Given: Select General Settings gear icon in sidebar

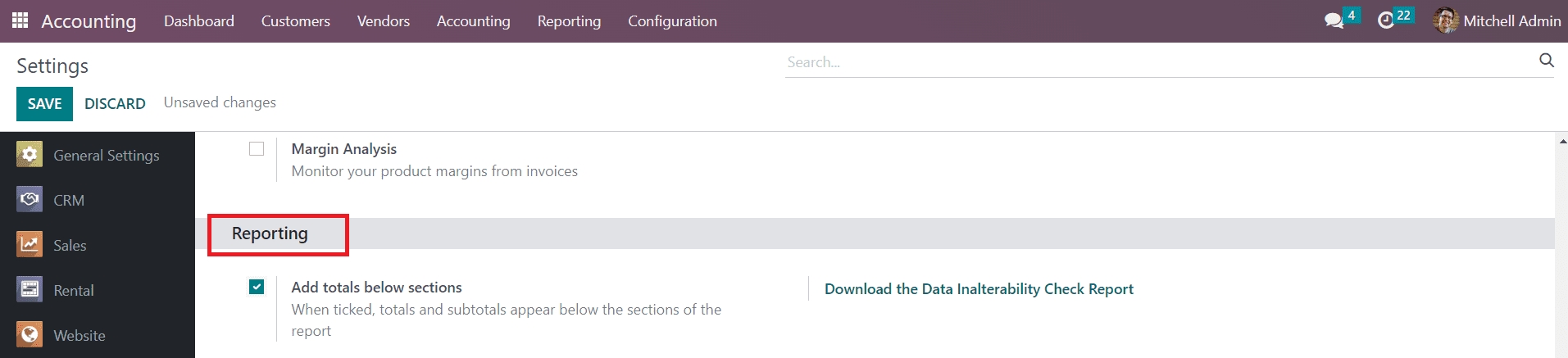Looking at the screenshot, I should pos(30,155).
